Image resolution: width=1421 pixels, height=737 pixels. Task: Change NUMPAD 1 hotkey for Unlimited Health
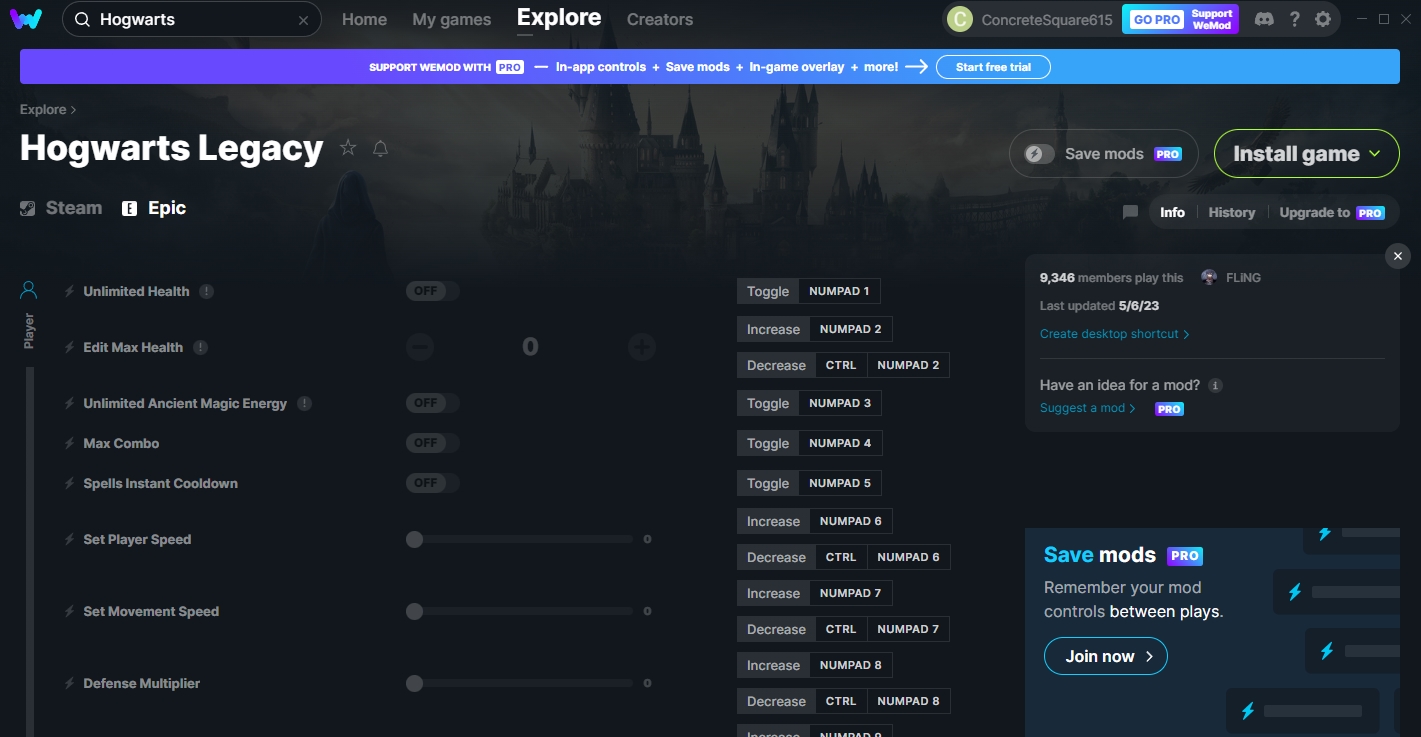pyautogui.click(x=838, y=291)
